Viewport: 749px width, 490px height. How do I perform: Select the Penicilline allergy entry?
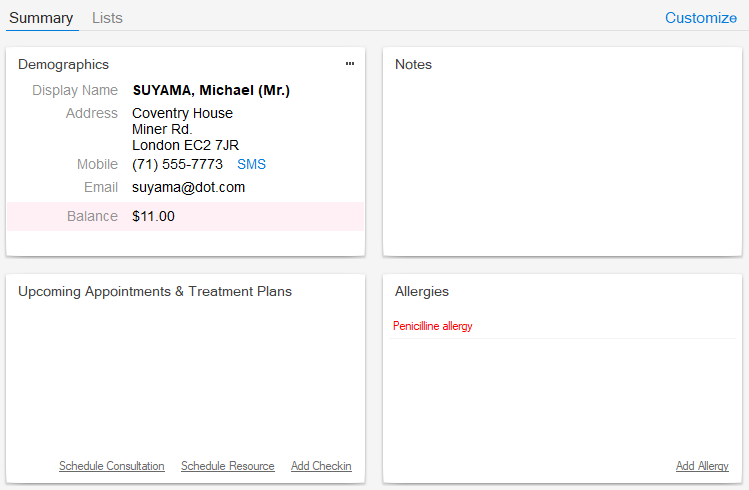click(x=432, y=326)
